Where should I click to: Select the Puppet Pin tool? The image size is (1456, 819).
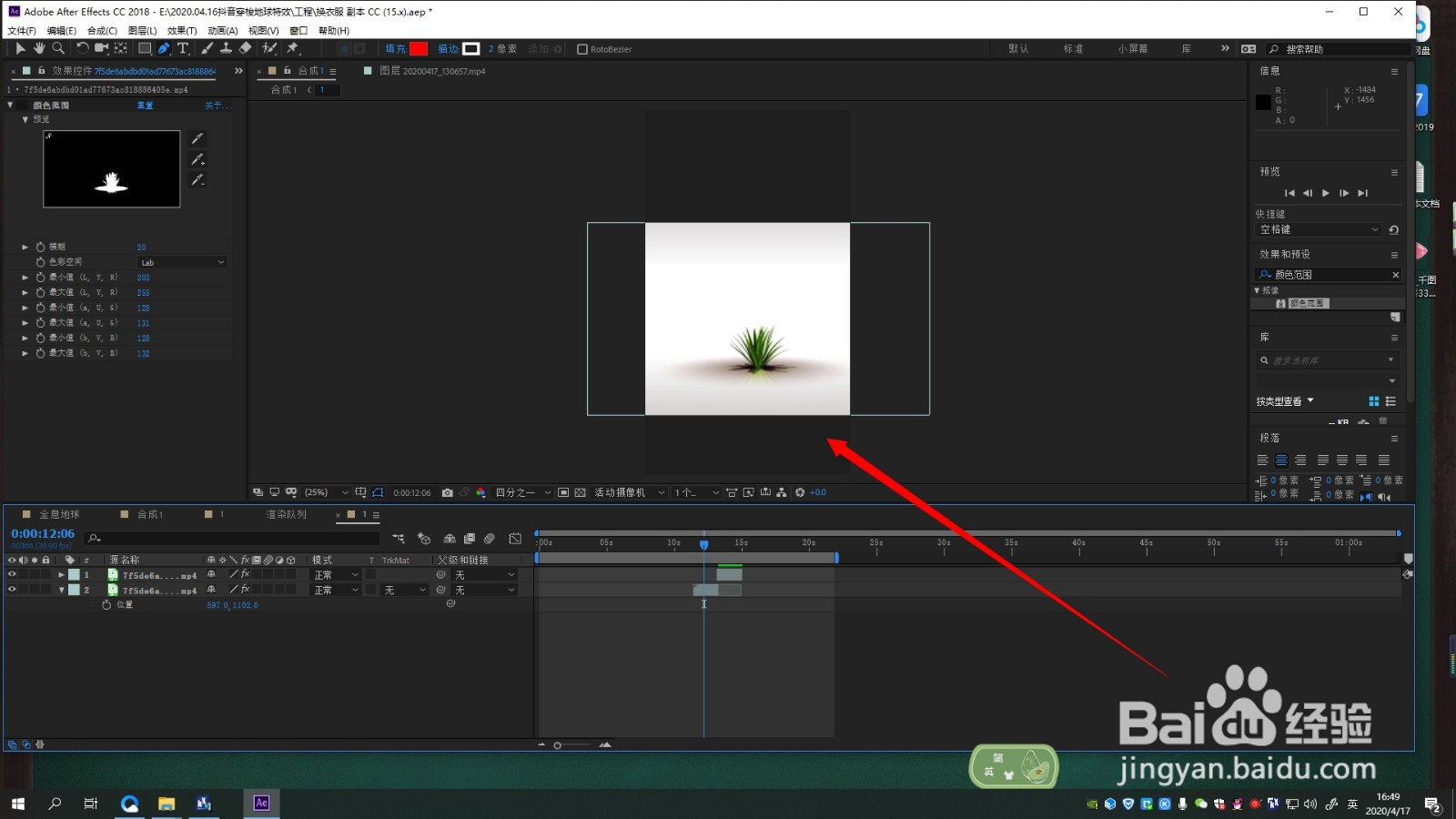click(x=293, y=48)
